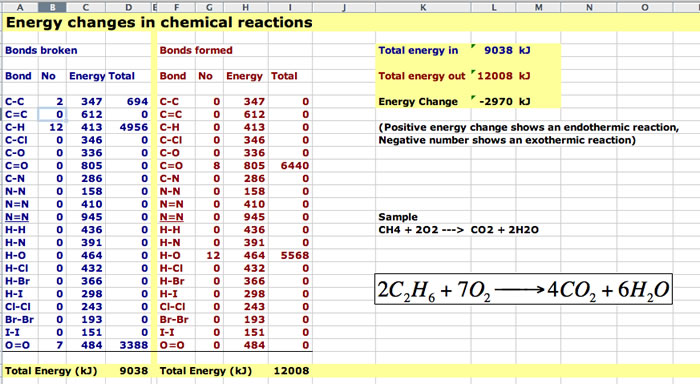Select column C header
Screen dimensions: 700x384
coord(86,7)
